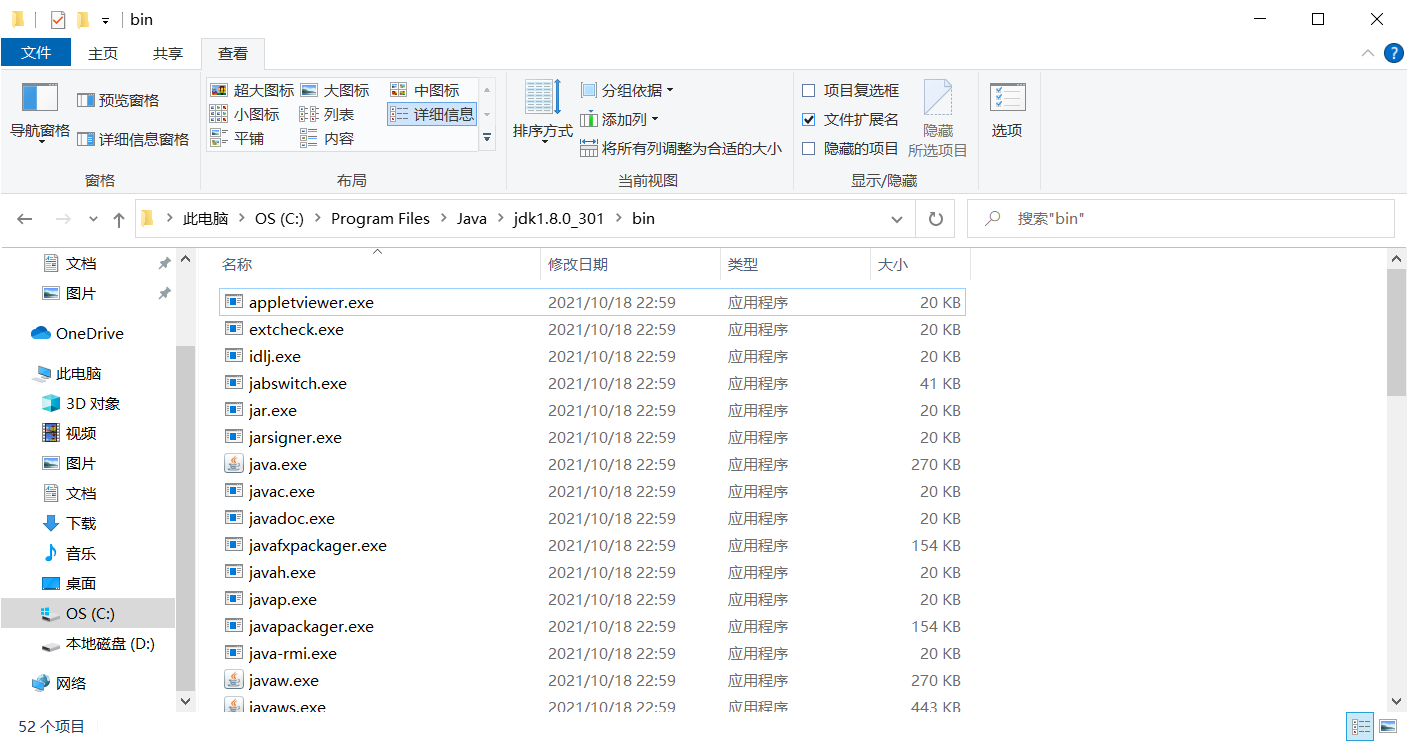Switch to large thumbnails view in status bar
The width and height of the screenshot is (1408, 742).
coord(1388,726)
